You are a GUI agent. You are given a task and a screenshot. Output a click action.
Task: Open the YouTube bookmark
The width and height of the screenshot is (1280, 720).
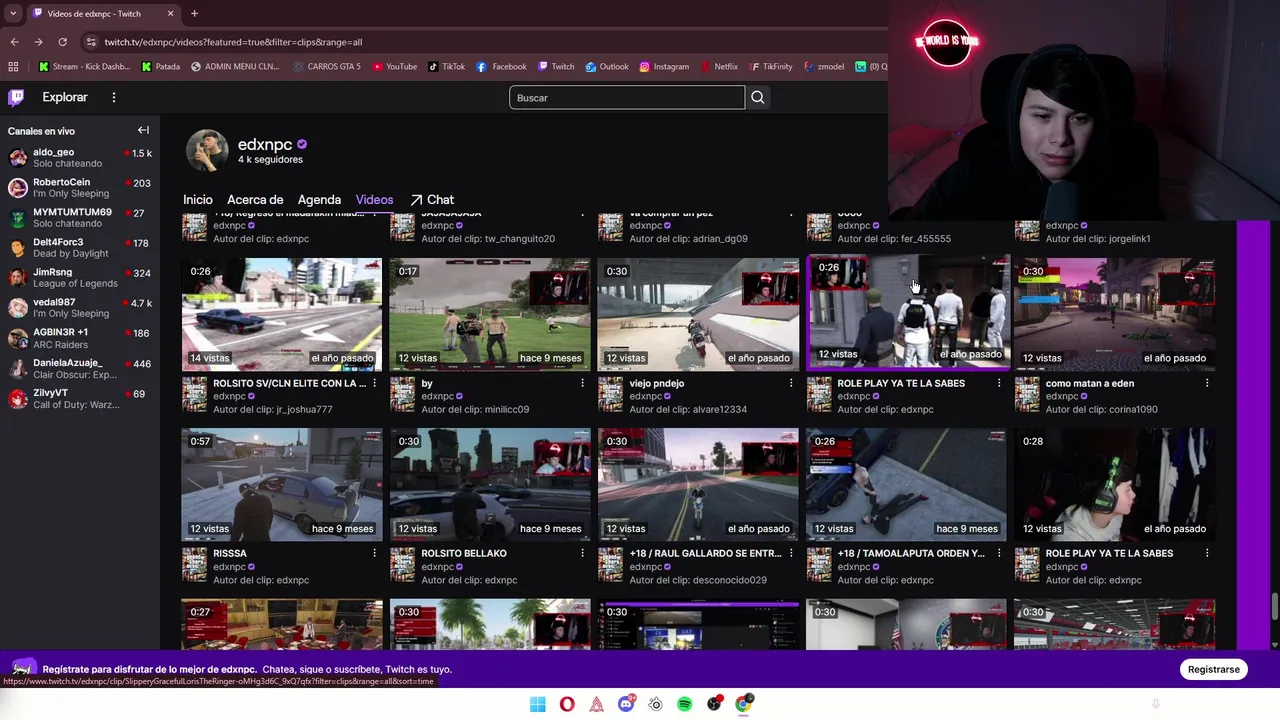tap(394, 67)
